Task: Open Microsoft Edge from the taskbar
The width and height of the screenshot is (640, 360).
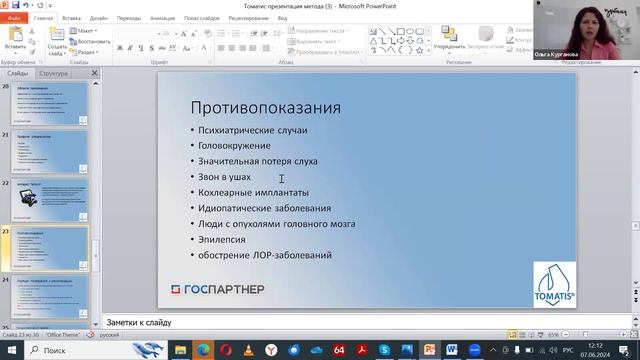Action: tap(203, 350)
